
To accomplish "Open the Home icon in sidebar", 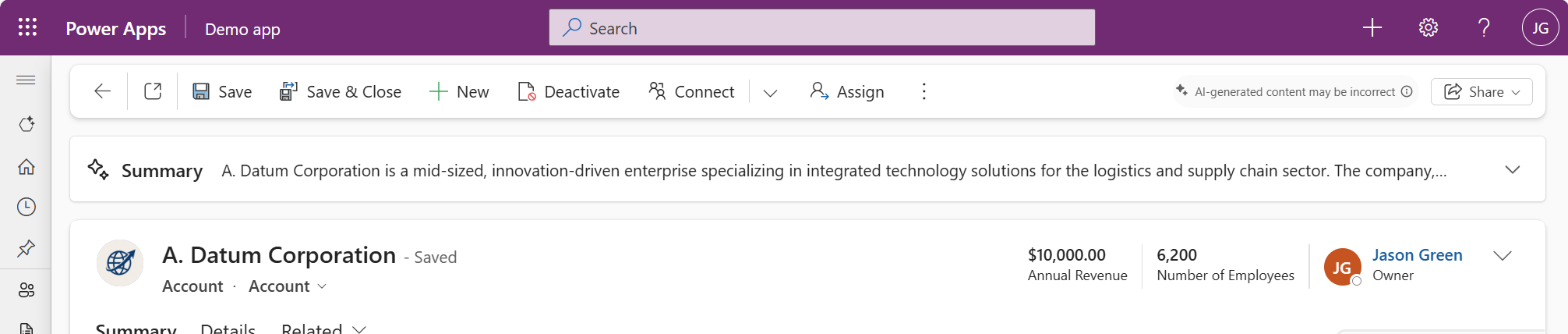I will (26, 166).
